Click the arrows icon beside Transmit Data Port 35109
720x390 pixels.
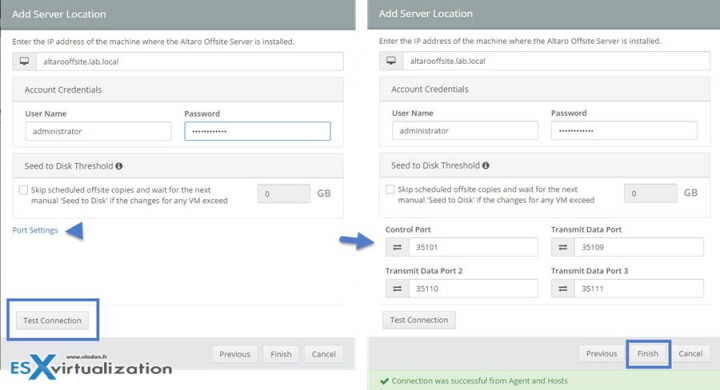[x=562, y=247]
